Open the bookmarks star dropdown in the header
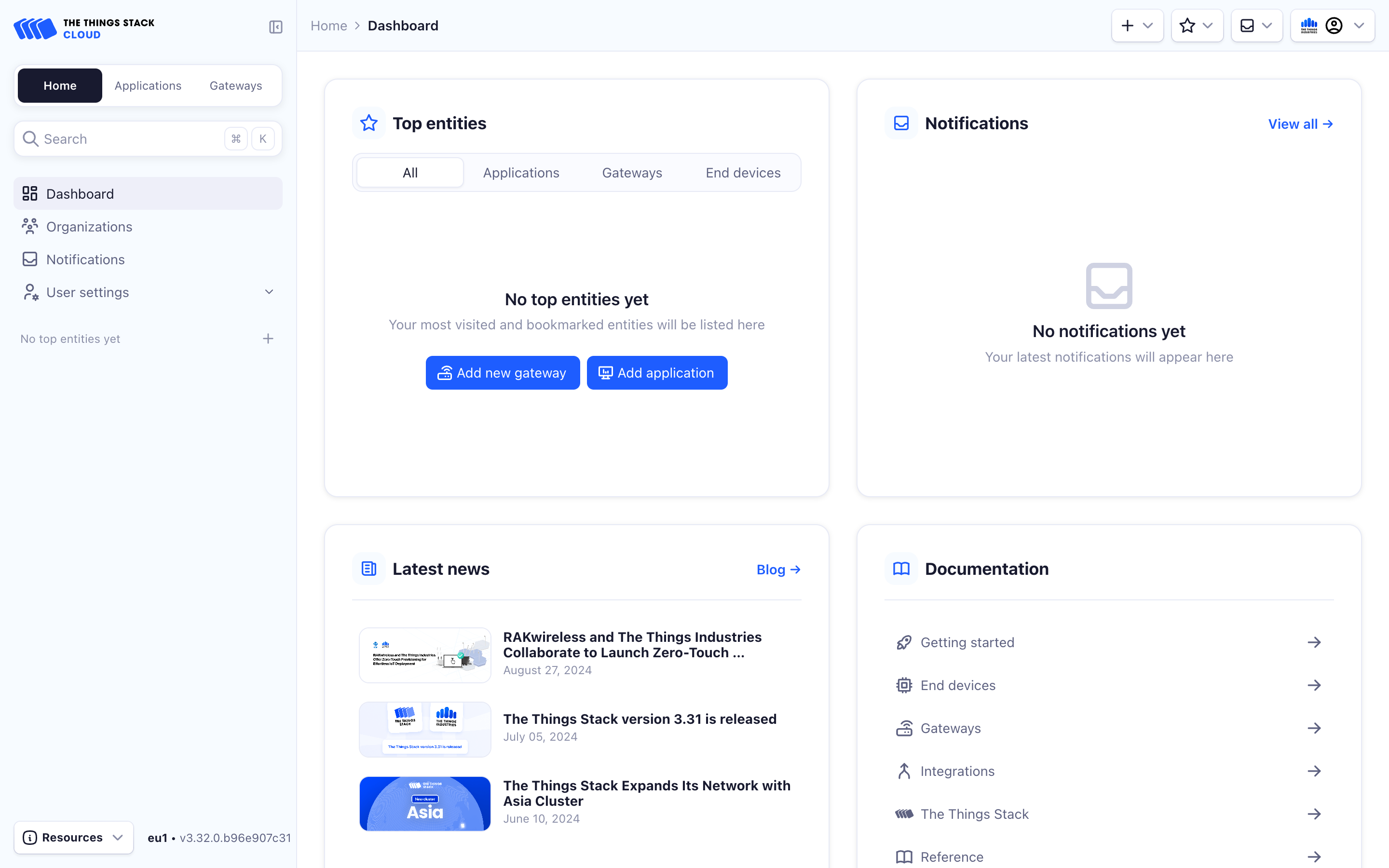The height and width of the screenshot is (868, 1389). click(x=1197, y=26)
